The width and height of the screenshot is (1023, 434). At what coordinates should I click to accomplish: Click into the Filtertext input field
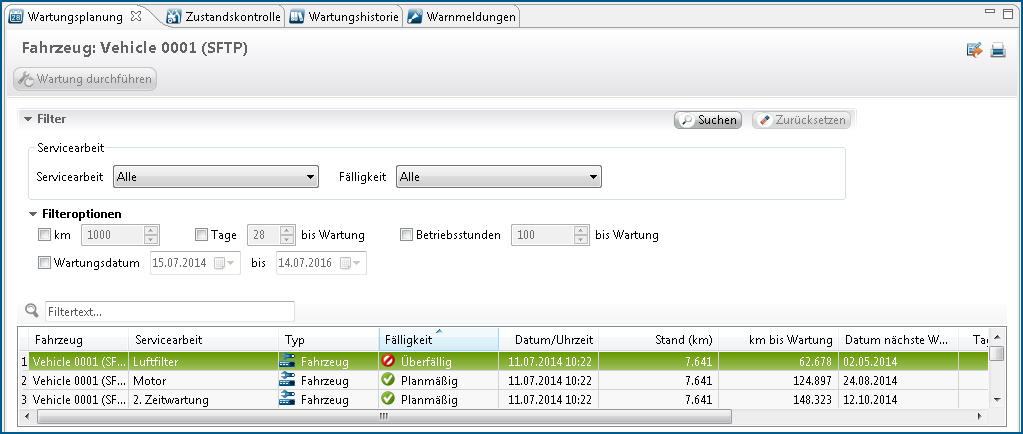tap(169, 311)
